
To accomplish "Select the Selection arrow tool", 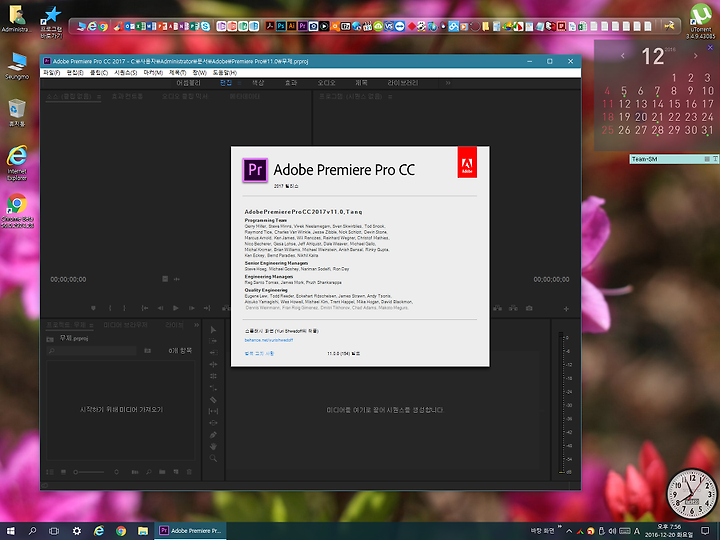I will [213, 330].
